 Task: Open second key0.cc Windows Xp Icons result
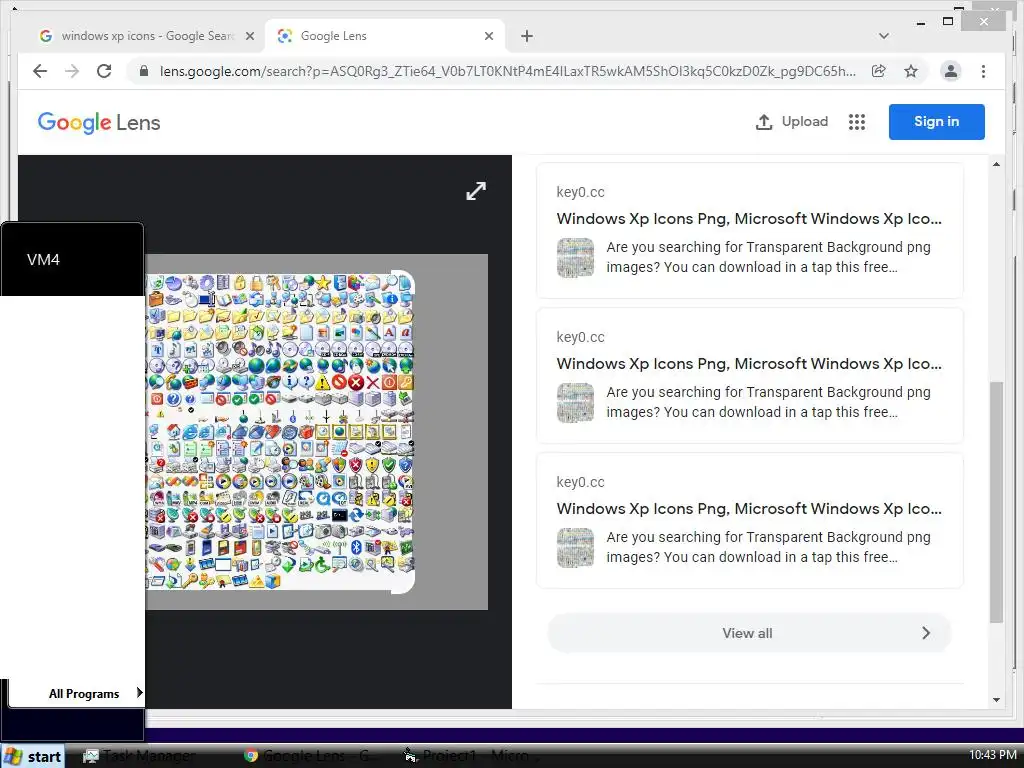(x=748, y=364)
